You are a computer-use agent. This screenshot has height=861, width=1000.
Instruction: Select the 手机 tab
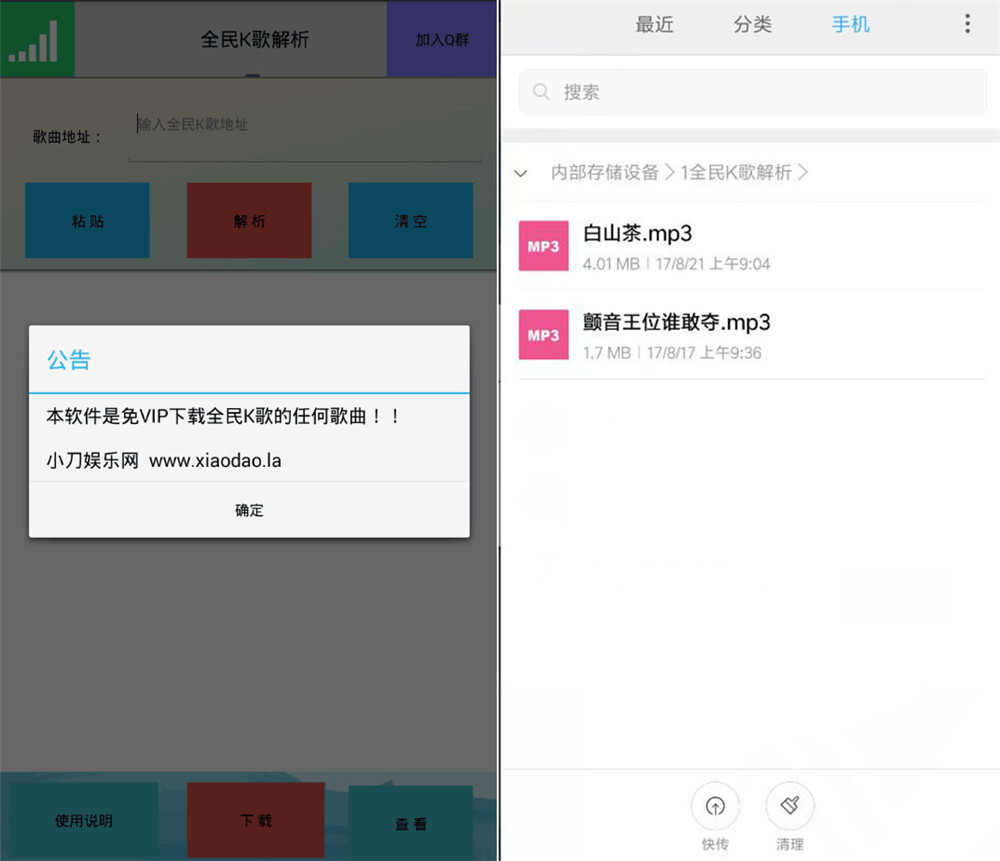click(850, 25)
